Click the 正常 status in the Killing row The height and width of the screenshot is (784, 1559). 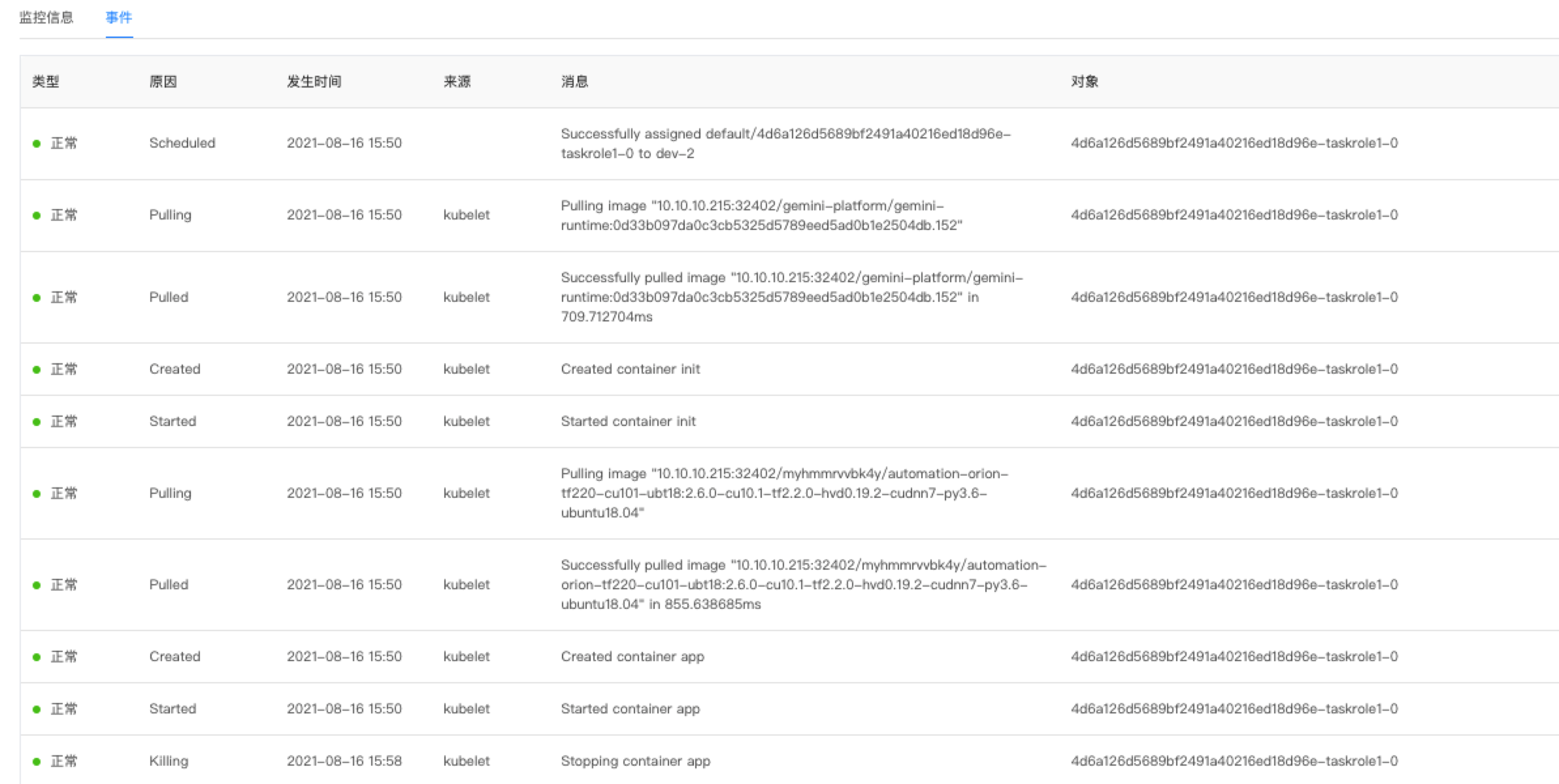coord(63,761)
